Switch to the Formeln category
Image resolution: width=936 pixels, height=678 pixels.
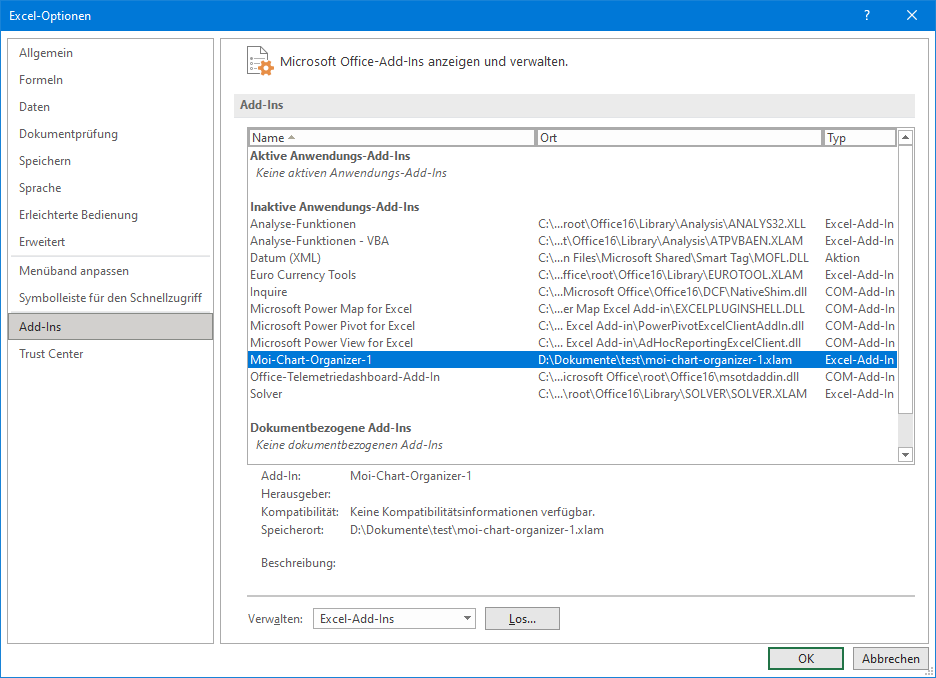tap(110, 79)
